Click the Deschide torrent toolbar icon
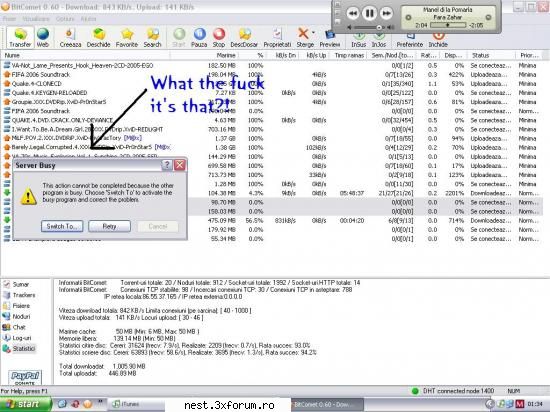 pos(99,38)
